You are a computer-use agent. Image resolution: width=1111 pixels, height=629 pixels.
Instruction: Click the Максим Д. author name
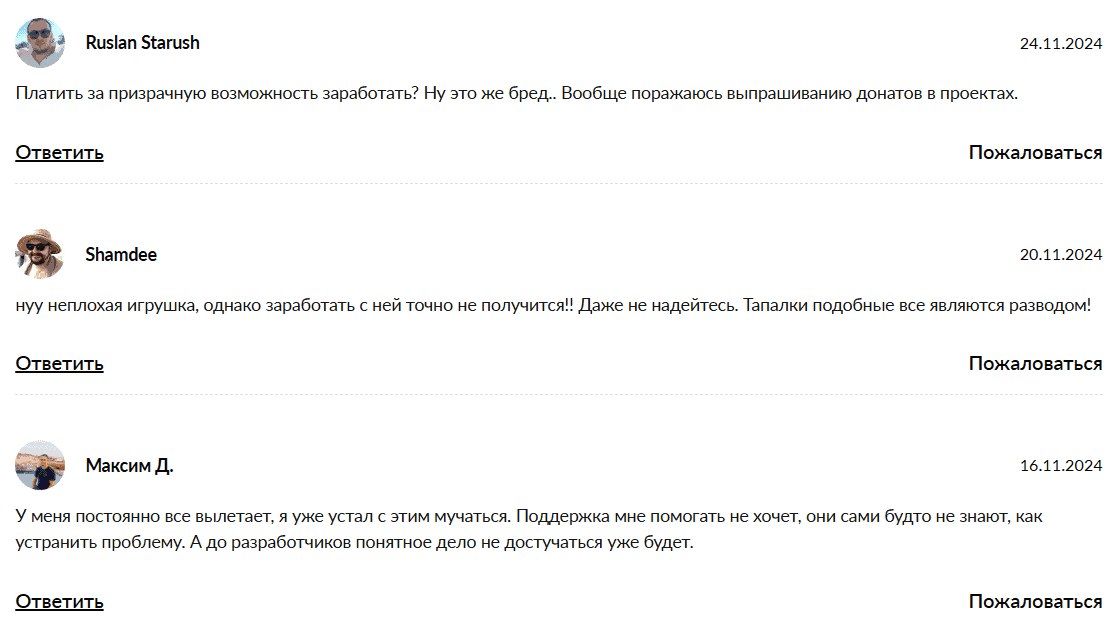[129, 465]
